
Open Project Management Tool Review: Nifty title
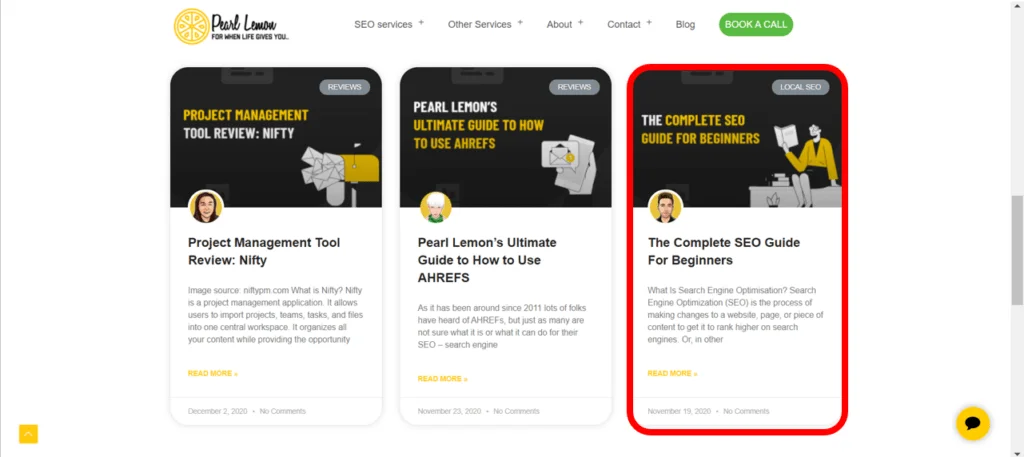[x=264, y=251]
